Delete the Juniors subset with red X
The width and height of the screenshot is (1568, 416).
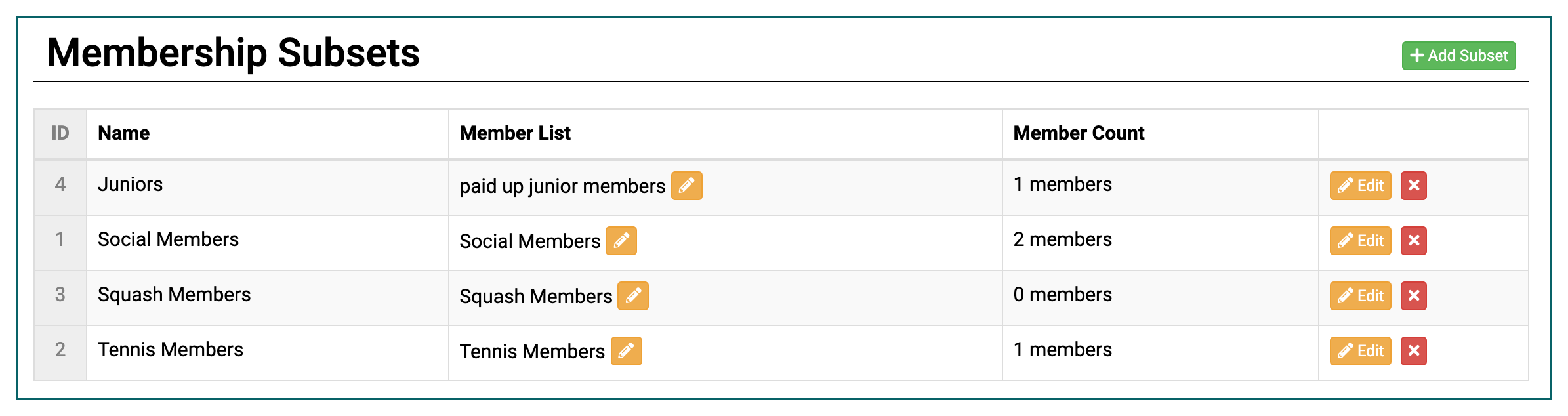click(x=1413, y=186)
